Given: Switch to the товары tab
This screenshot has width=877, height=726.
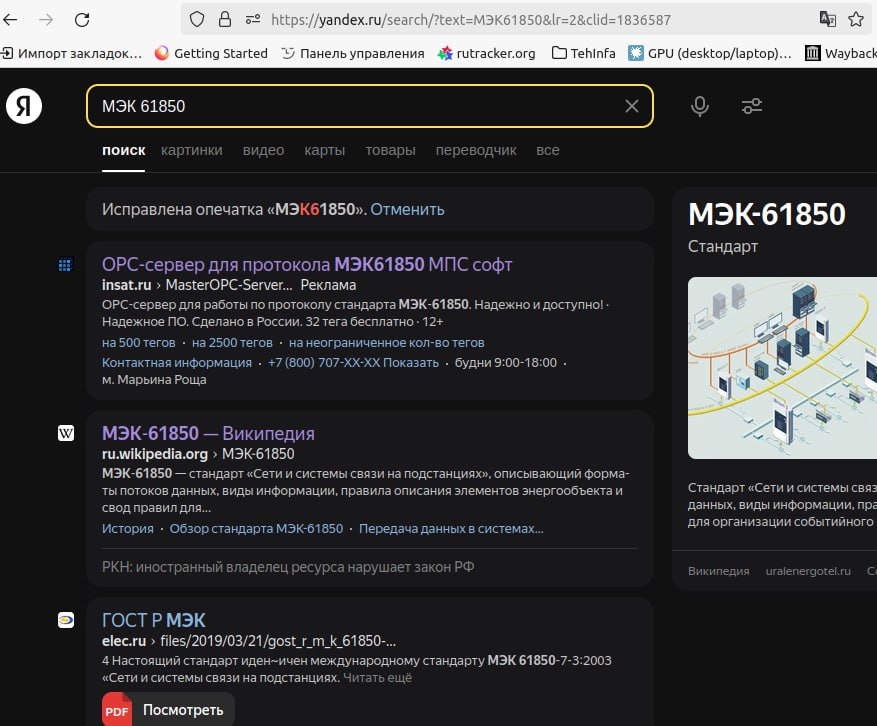Looking at the screenshot, I should click(x=390, y=150).
